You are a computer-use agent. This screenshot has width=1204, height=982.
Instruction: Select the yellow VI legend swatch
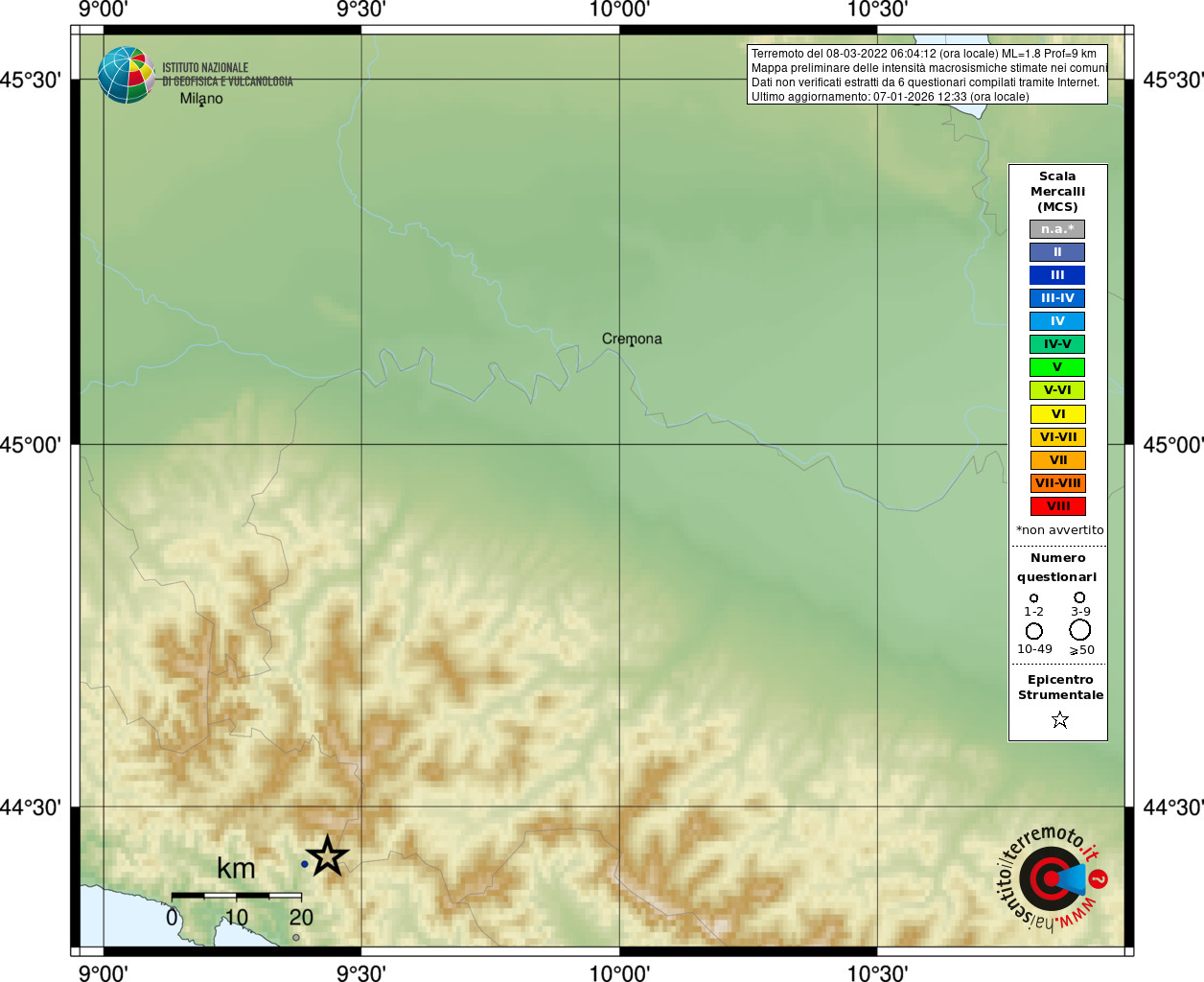1058,414
